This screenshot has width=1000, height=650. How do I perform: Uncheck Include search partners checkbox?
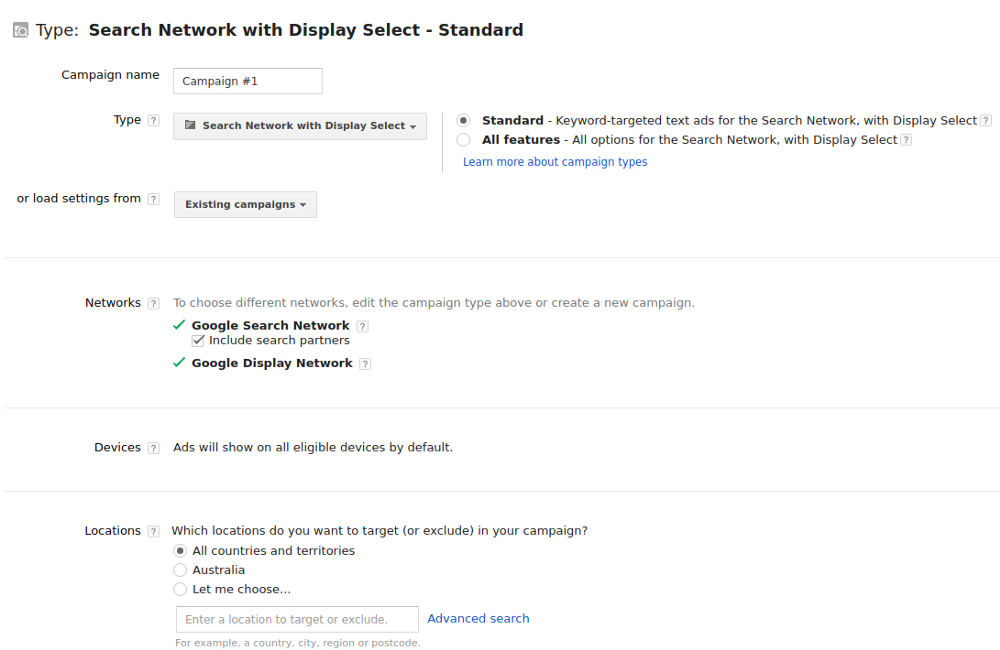[198, 341]
